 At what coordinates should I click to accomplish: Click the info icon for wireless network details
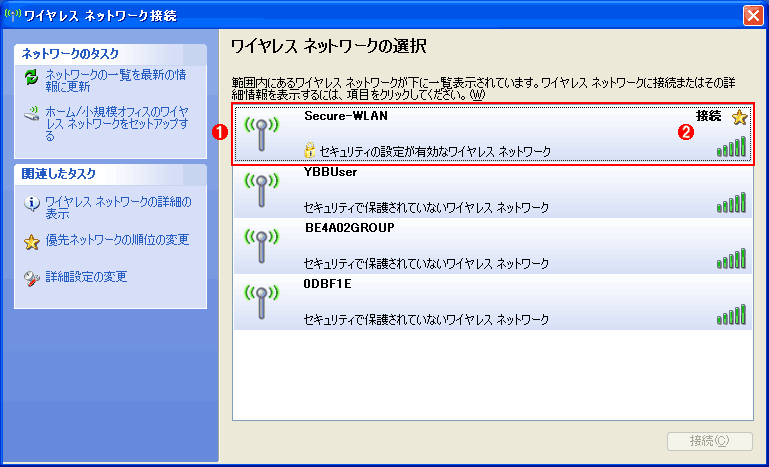coord(31,203)
